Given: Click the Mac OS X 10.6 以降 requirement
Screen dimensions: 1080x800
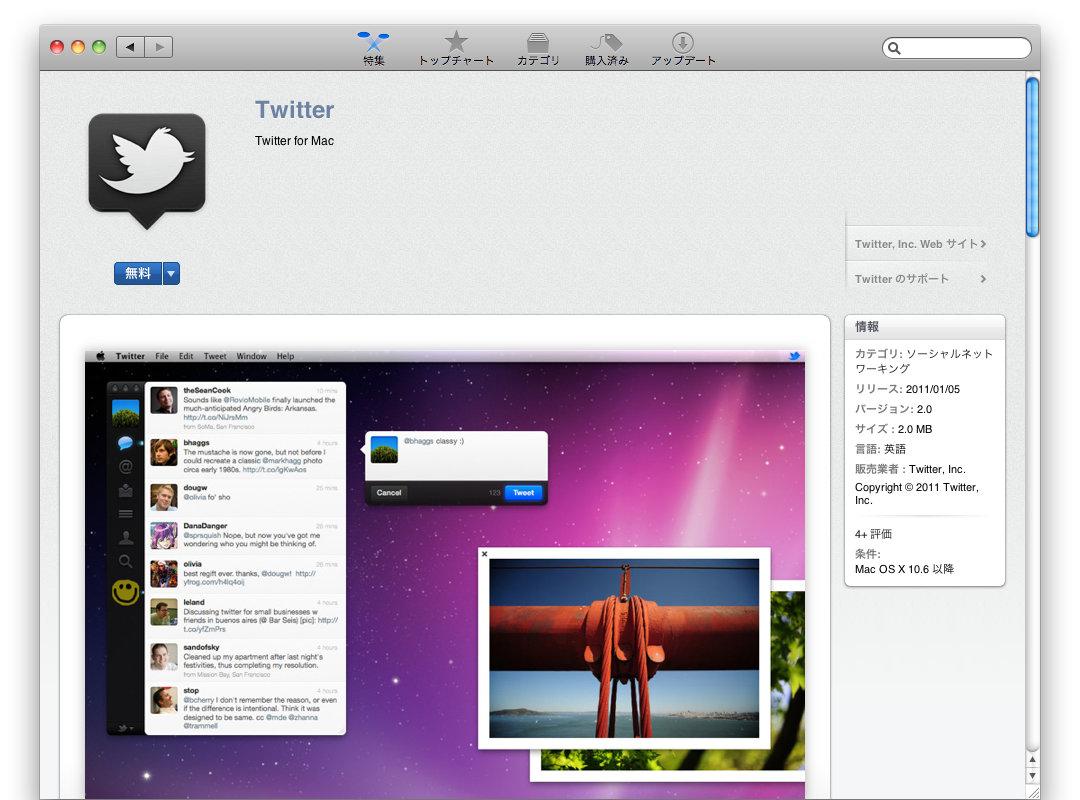Looking at the screenshot, I should [x=904, y=569].
